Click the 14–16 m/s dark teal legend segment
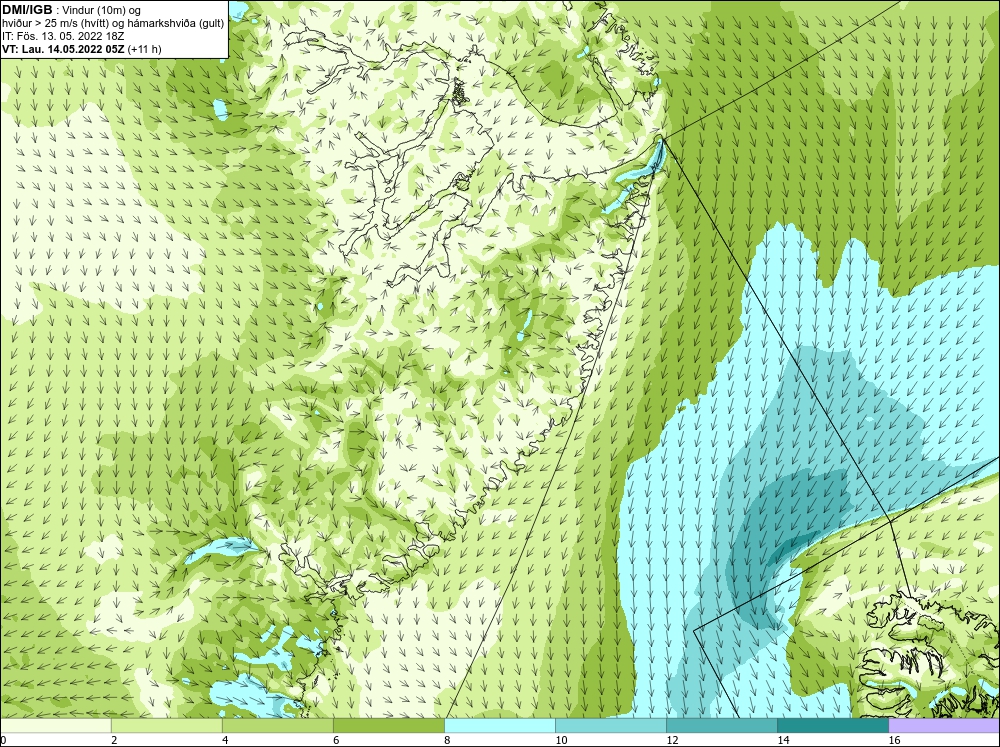This screenshot has height=747, width=1000. (832, 725)
